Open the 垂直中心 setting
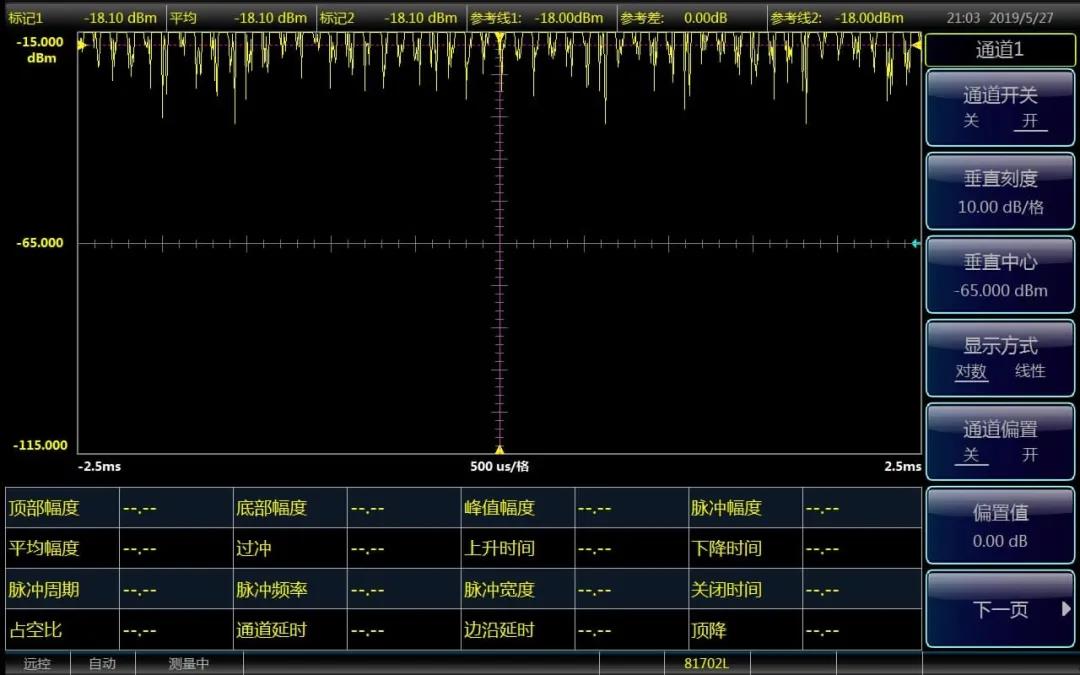The image size is (1080, 675). 1000,276
